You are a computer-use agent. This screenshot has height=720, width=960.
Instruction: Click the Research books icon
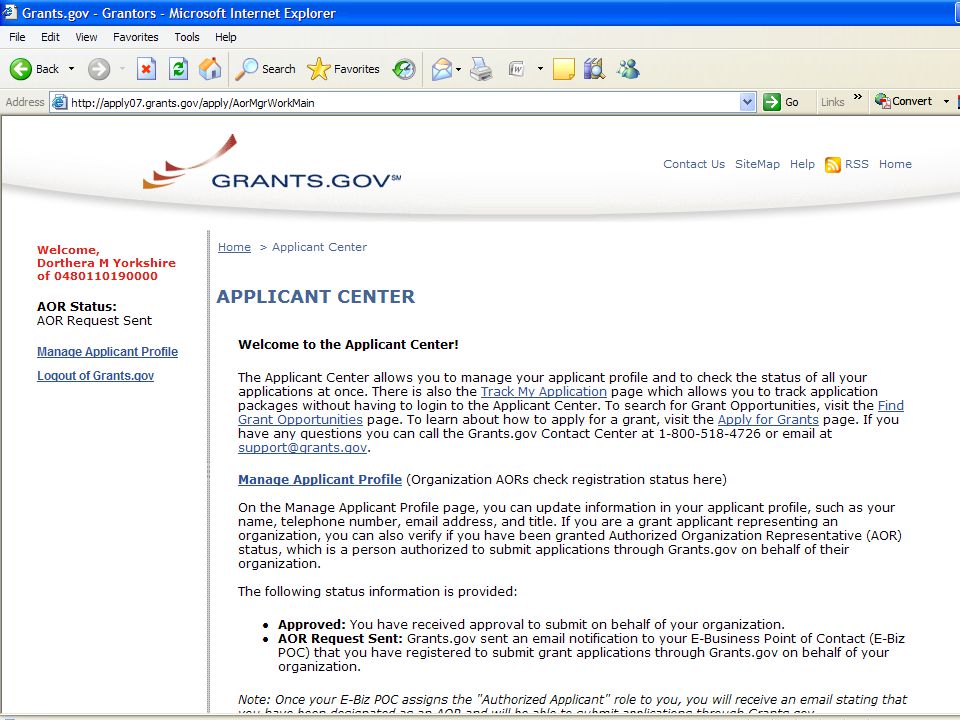[594, 69]
